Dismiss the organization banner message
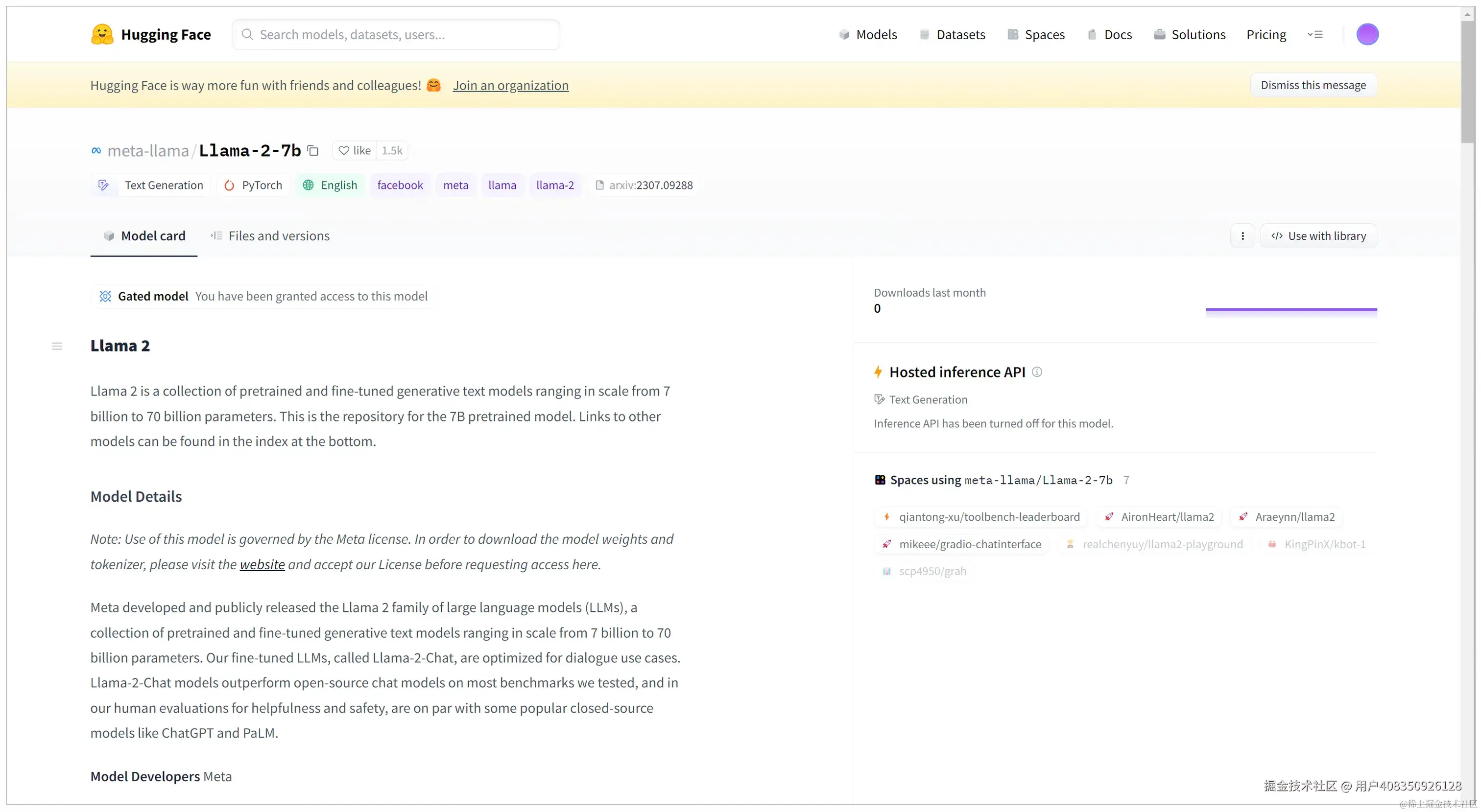Screen dimensions: 1481x812 1313,85
